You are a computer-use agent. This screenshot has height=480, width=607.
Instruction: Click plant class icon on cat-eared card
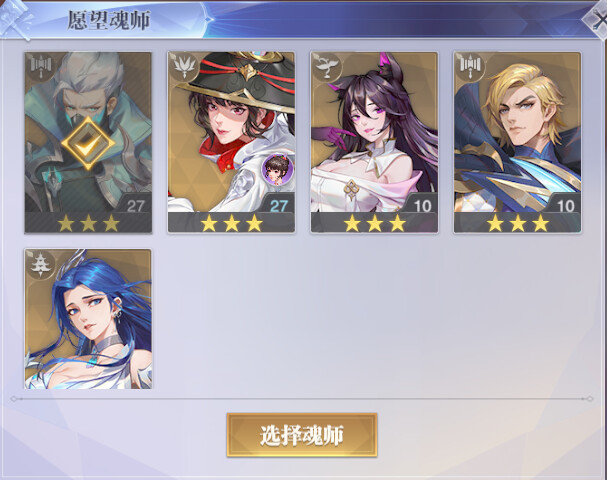coord(327,66)
